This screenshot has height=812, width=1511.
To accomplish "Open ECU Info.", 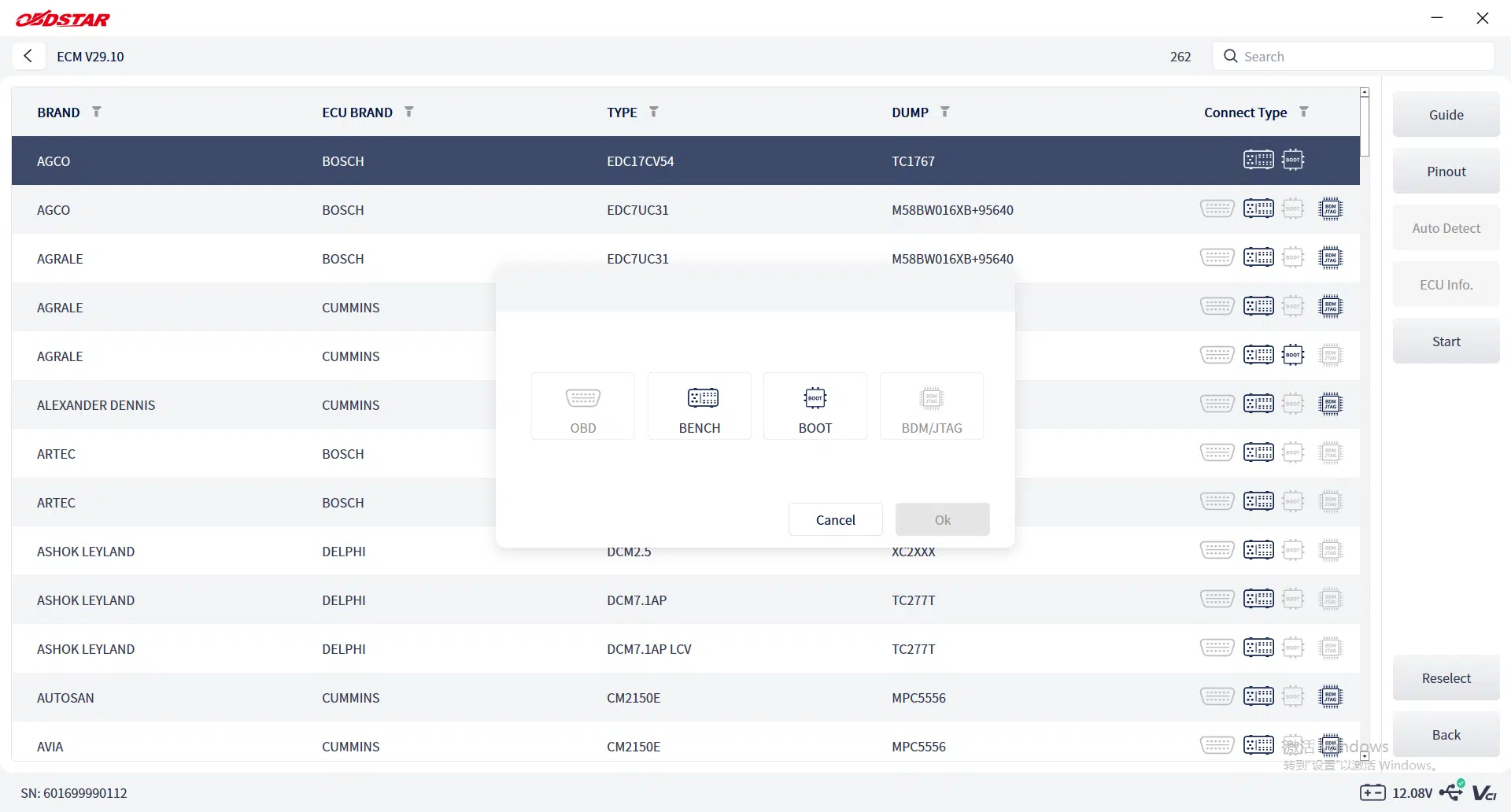I will point(1446,285).
